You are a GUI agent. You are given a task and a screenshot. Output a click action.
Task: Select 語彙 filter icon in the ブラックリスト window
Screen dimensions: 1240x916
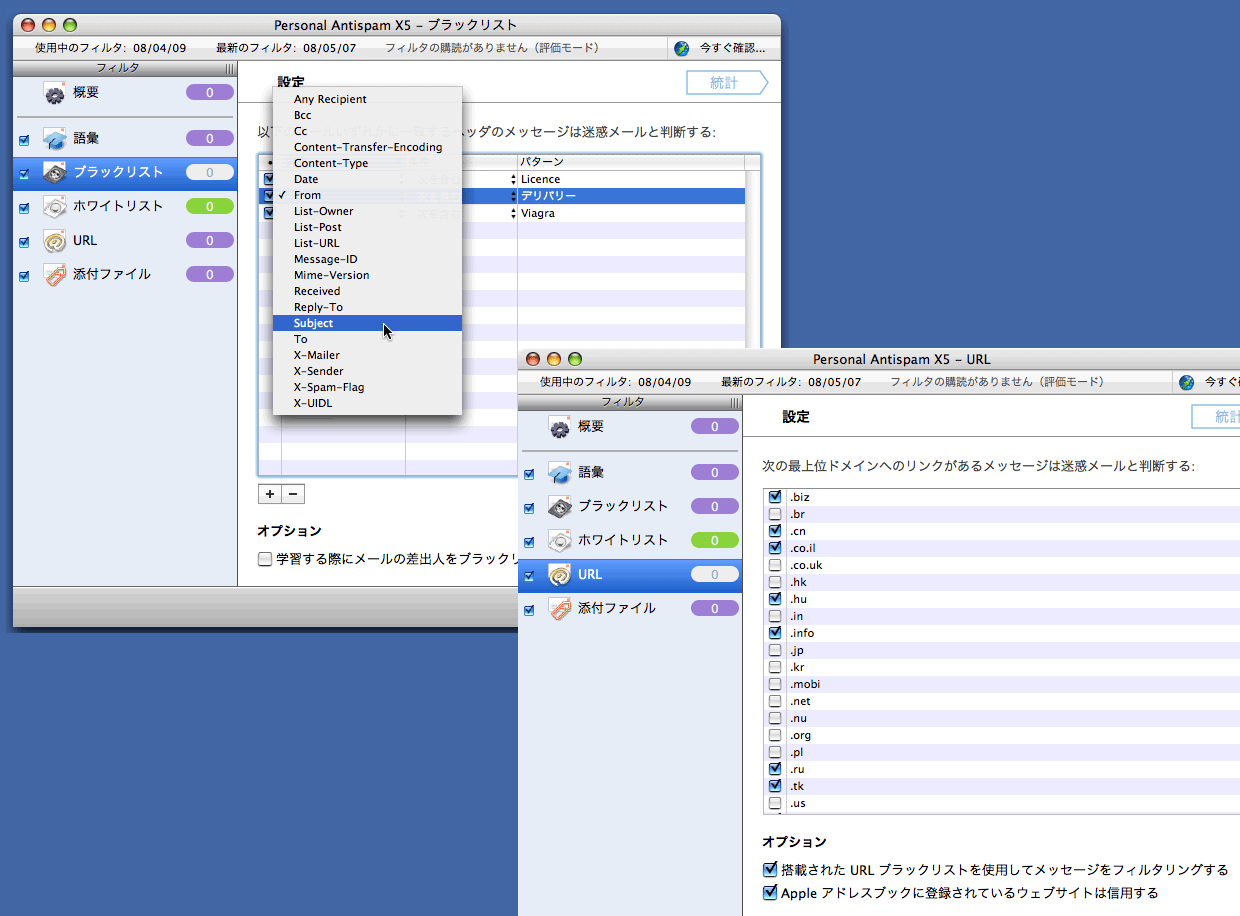55,139
